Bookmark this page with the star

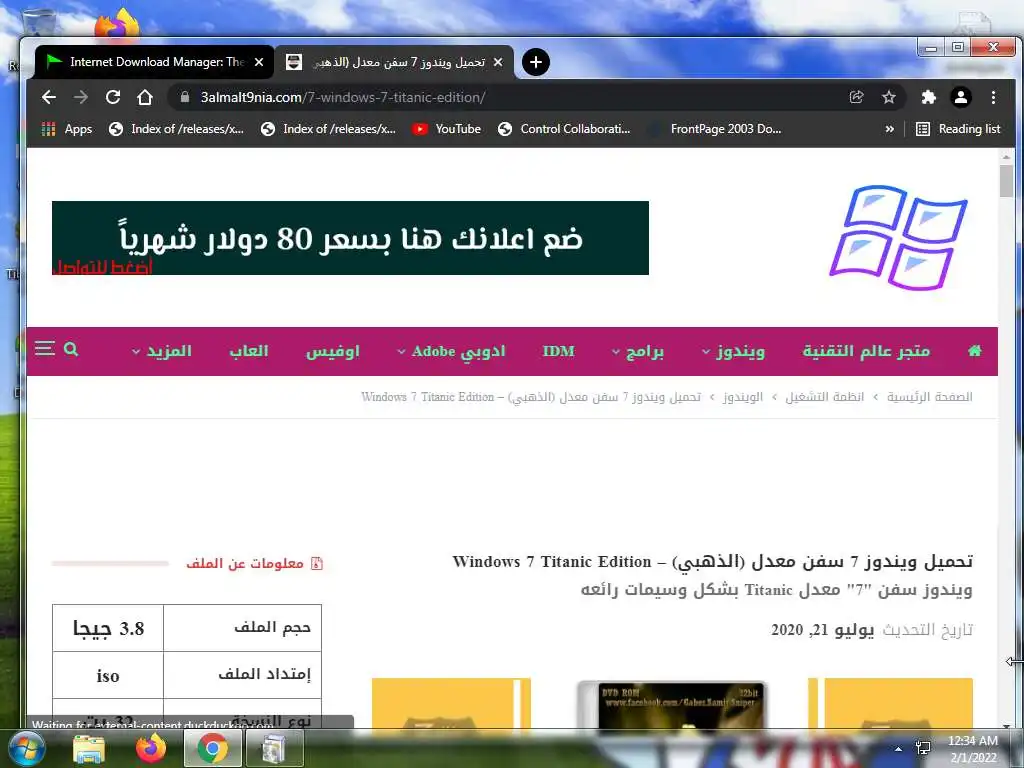click(x=889, y=97)
